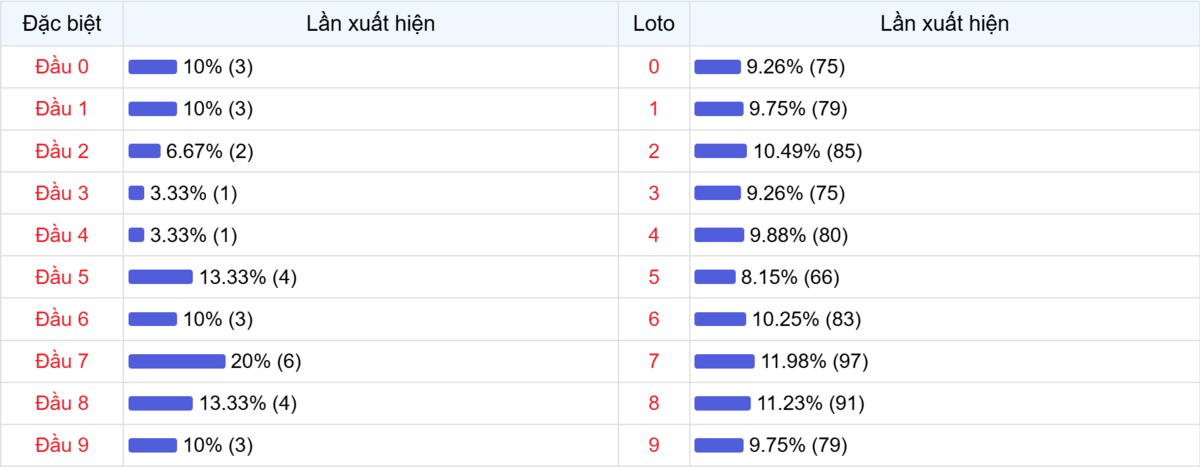Select Loto number 2 in Loto column
Viewport: 1200px width, 467px height.
click(x=654, y=151)
